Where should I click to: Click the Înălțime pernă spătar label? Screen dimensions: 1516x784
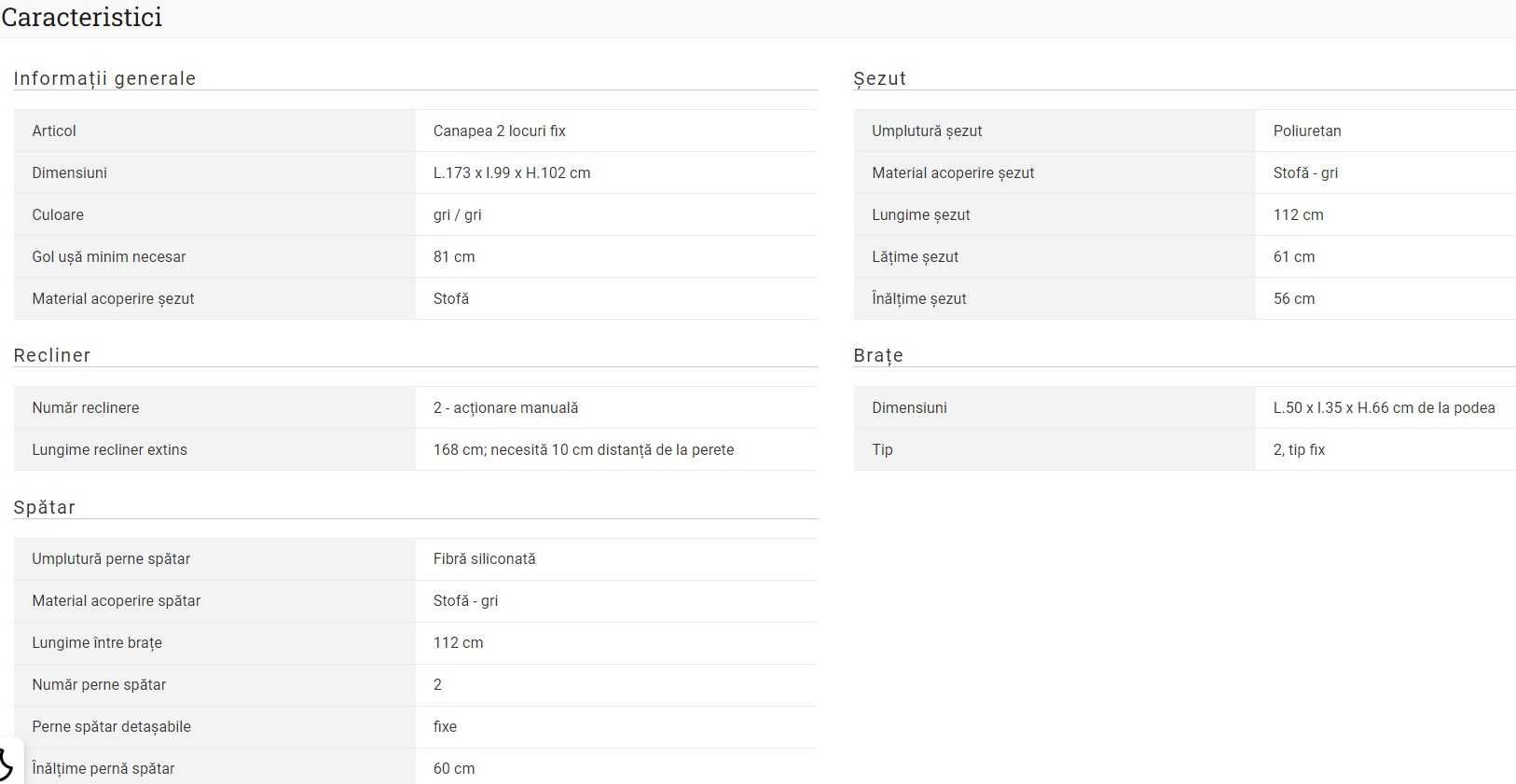click(x=103, y=768)
